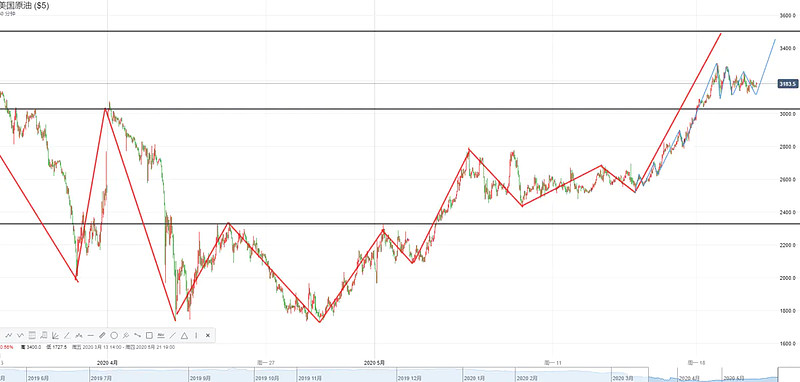The width and height of the screenshot is (800, 382).
Task: Click the 周一 18 time axis label
Action: click(x=696, y=363)
